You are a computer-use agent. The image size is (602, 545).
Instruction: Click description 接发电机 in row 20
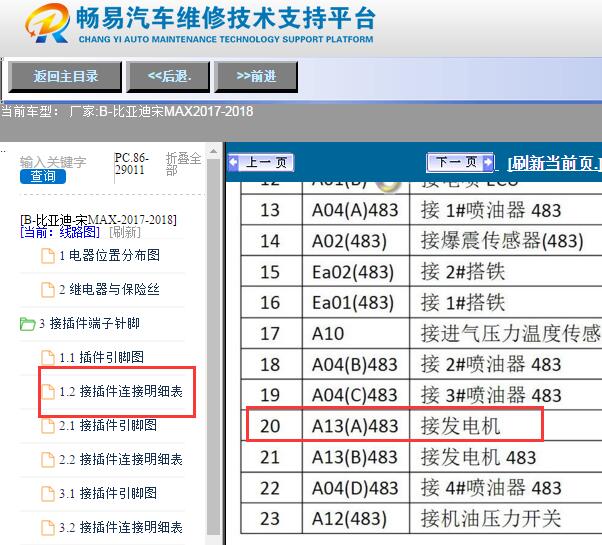461,426
